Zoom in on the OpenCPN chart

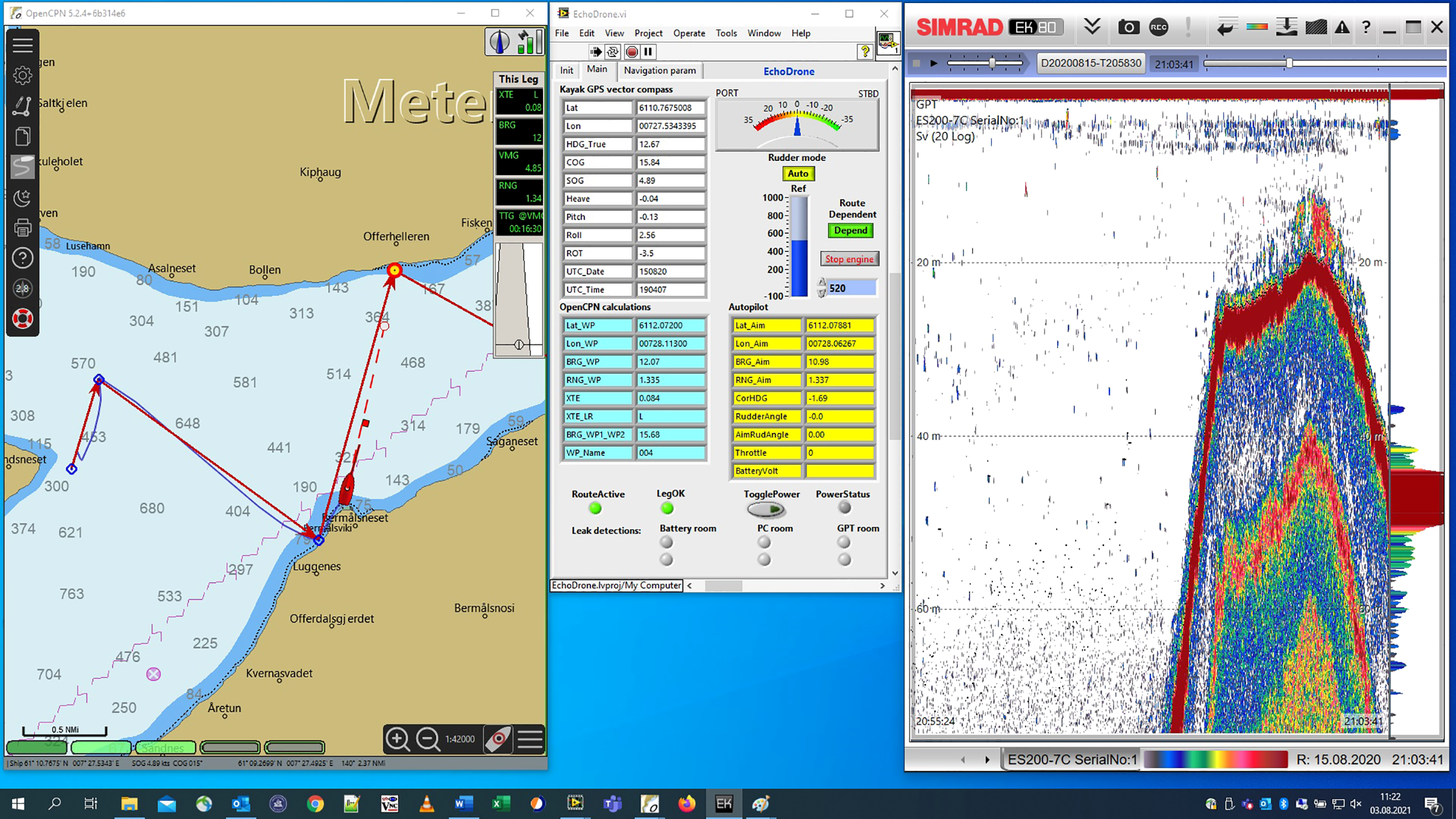click(397, 739)
